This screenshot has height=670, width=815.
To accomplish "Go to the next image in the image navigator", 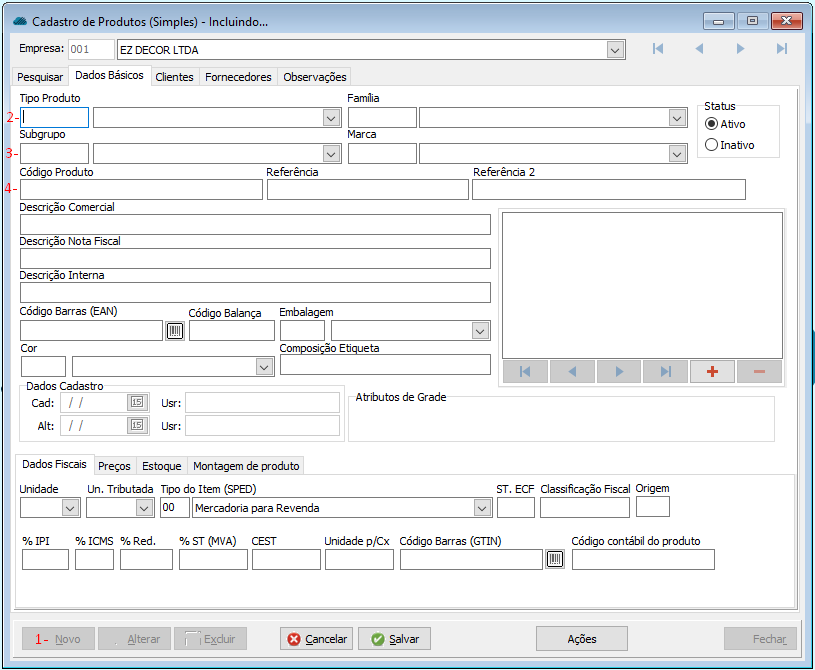I will point(619,371).
